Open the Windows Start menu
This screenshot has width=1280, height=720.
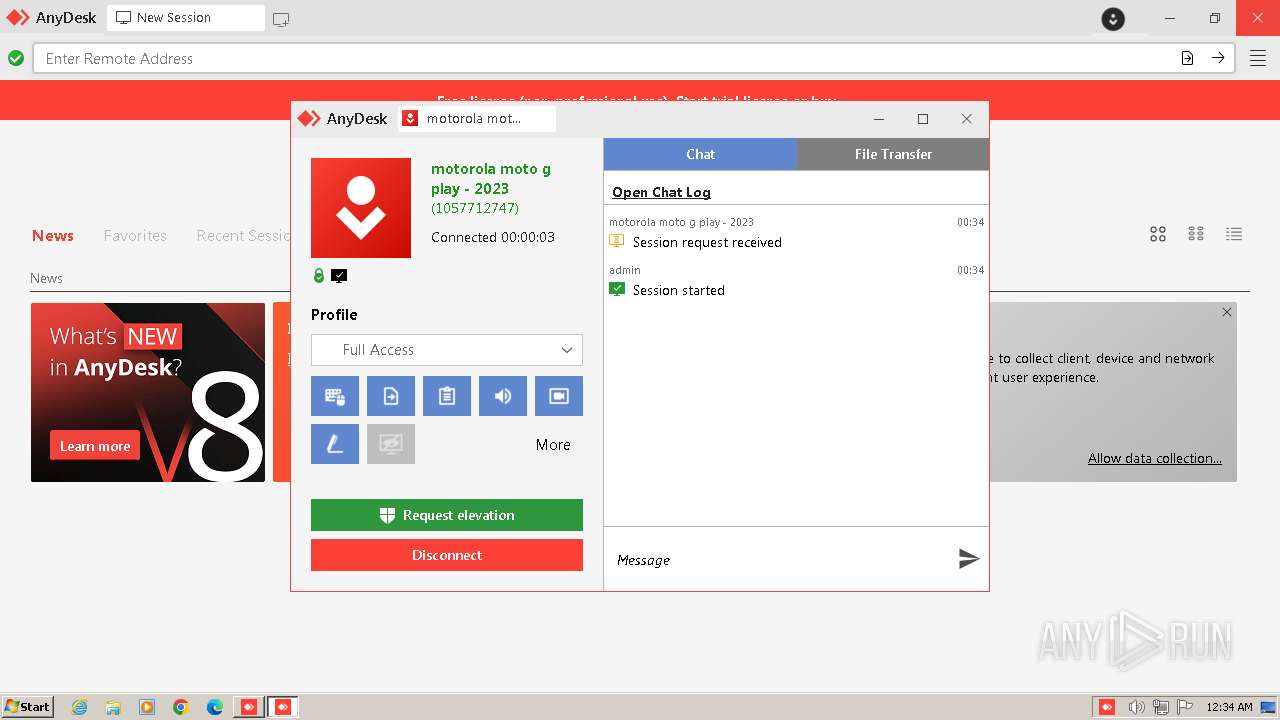pos(28,706)
